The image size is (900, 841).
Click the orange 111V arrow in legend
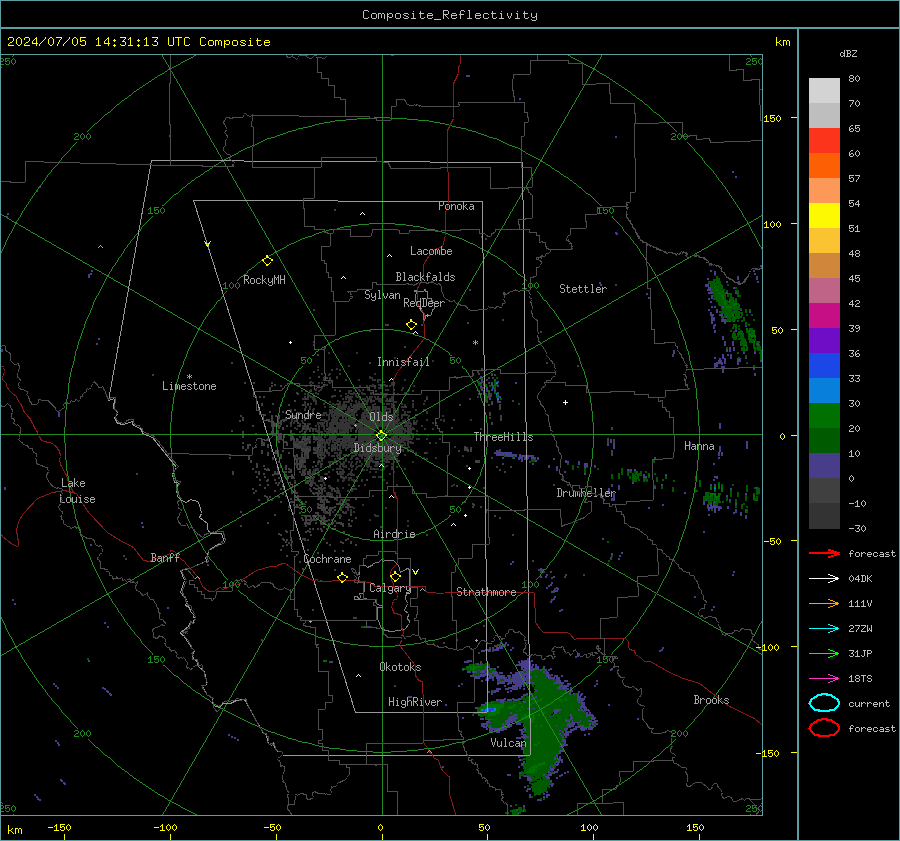[824, 603]
